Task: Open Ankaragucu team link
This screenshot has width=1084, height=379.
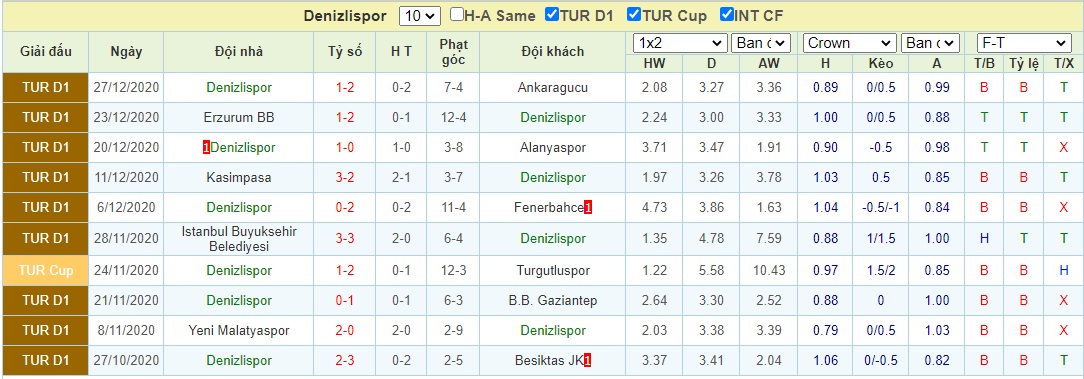Action: click(552, 88)
